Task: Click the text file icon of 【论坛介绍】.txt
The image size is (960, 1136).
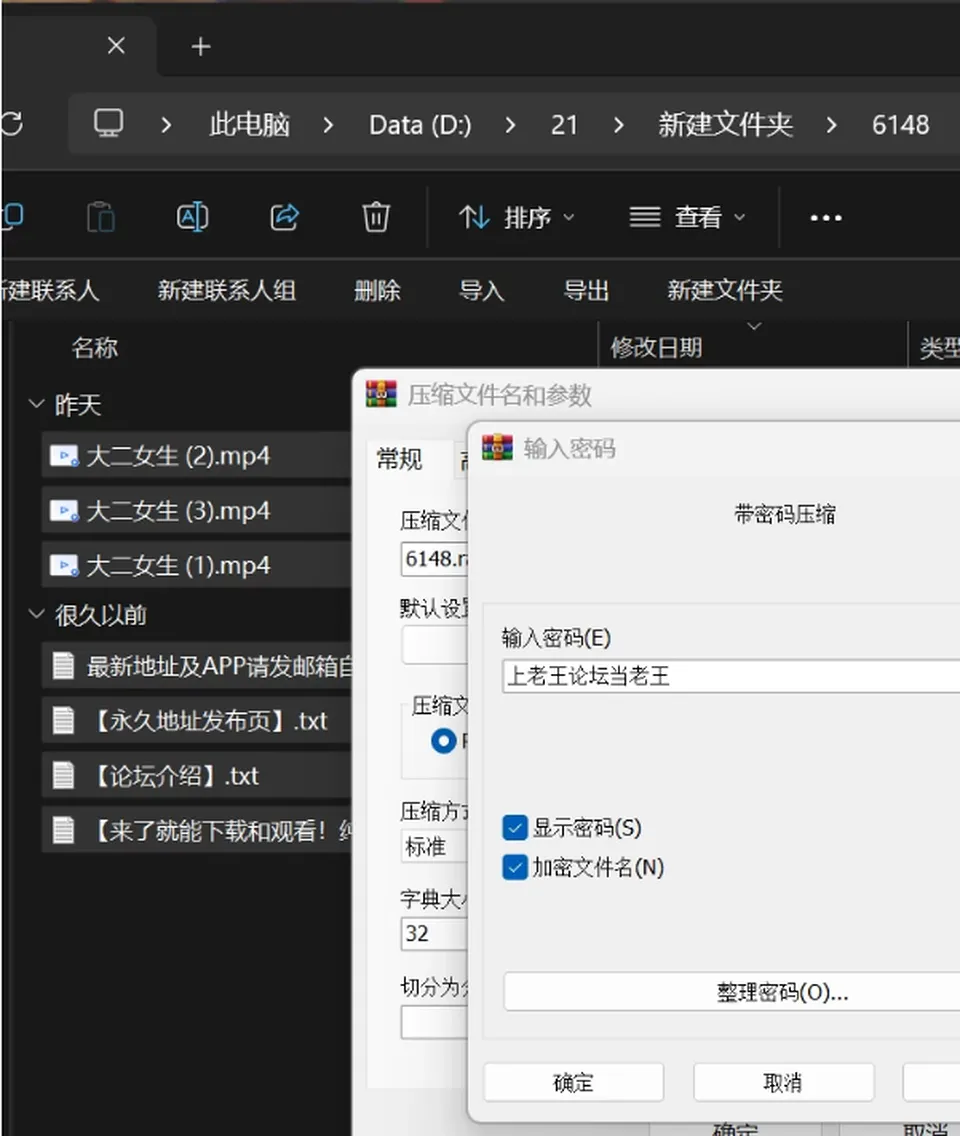Action: (x=63, y=775)
